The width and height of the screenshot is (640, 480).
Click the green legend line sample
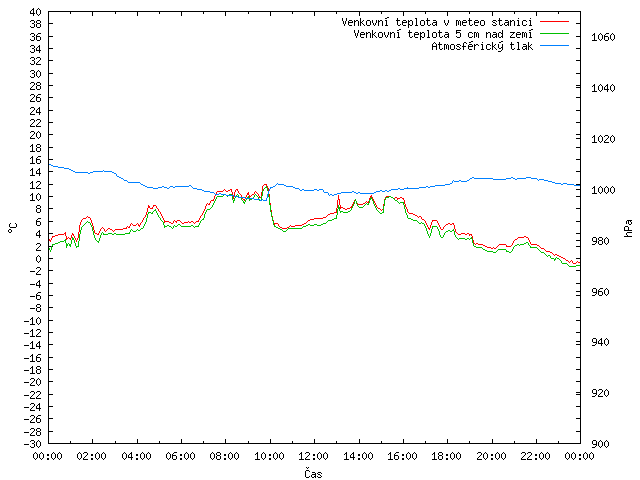[554, 34]
